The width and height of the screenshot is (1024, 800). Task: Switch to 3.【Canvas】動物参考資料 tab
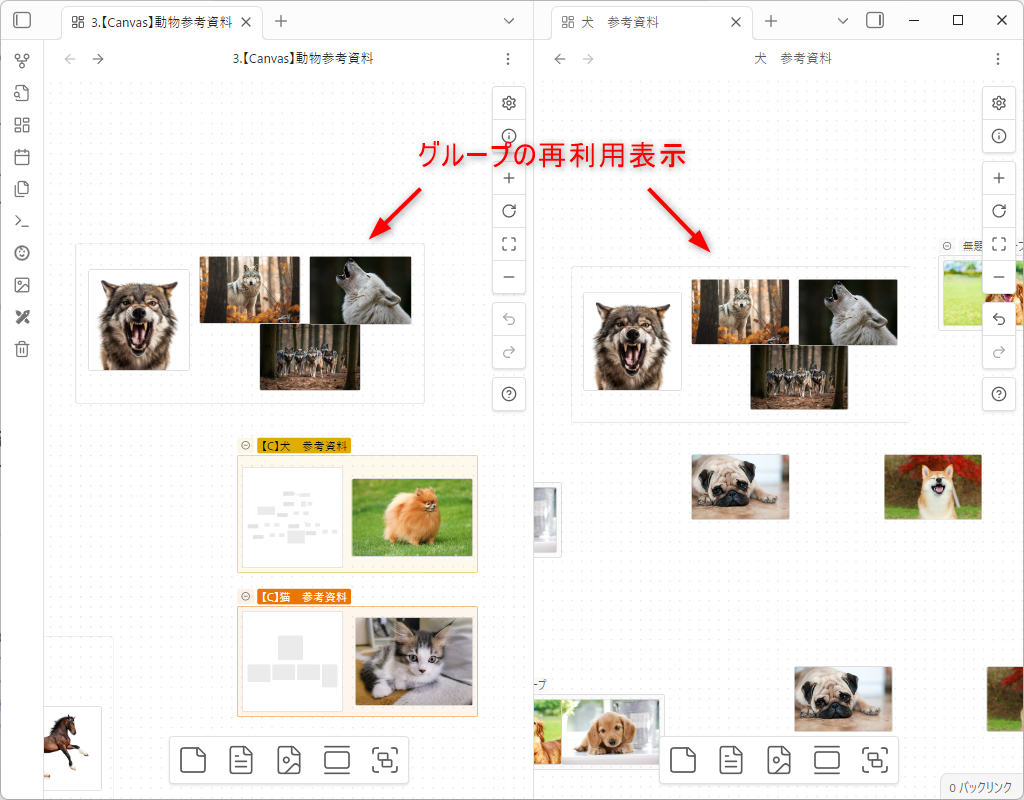tap(160, 21)
